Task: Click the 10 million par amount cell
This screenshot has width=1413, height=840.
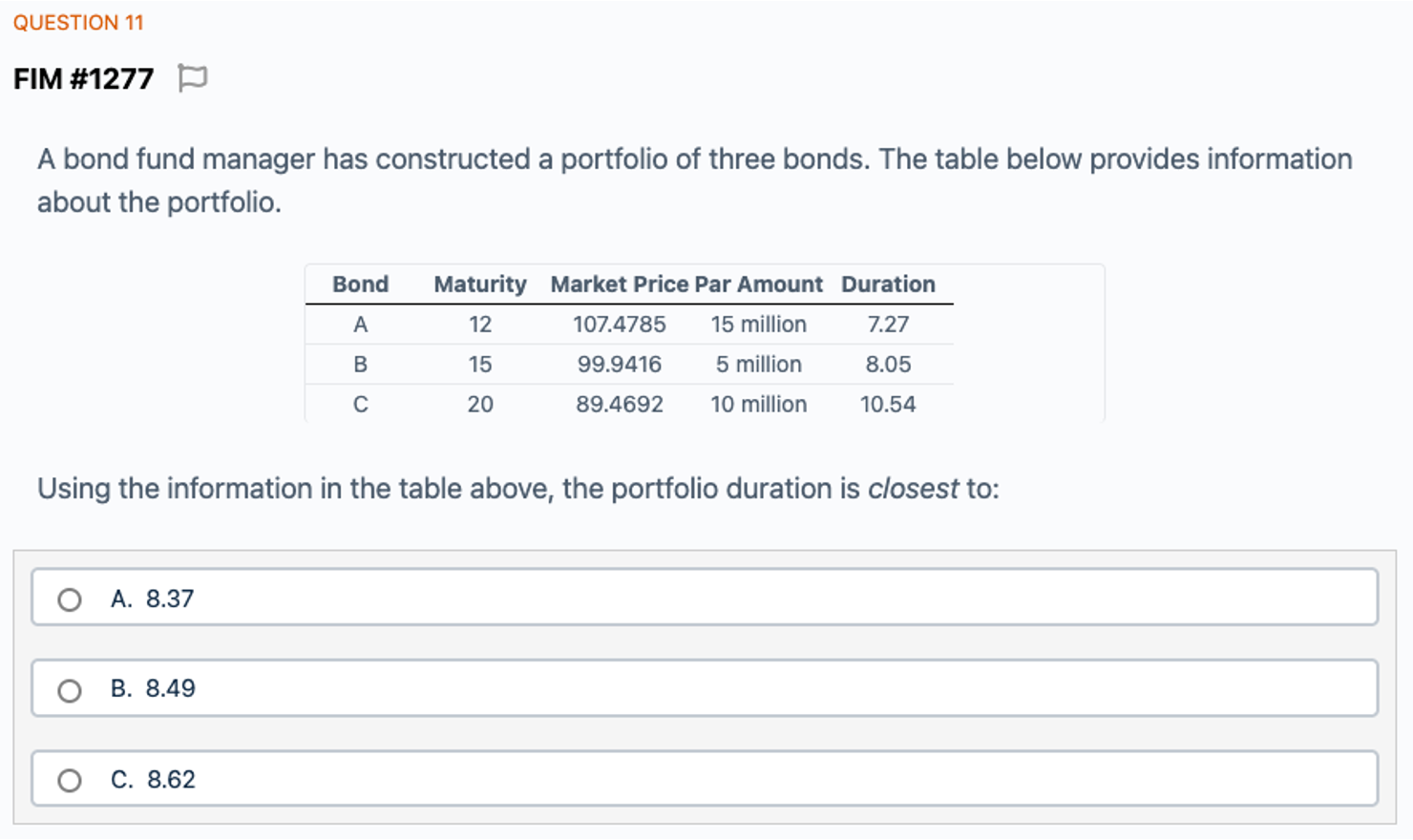Action: pyautogui.click(x=759, y=405)
